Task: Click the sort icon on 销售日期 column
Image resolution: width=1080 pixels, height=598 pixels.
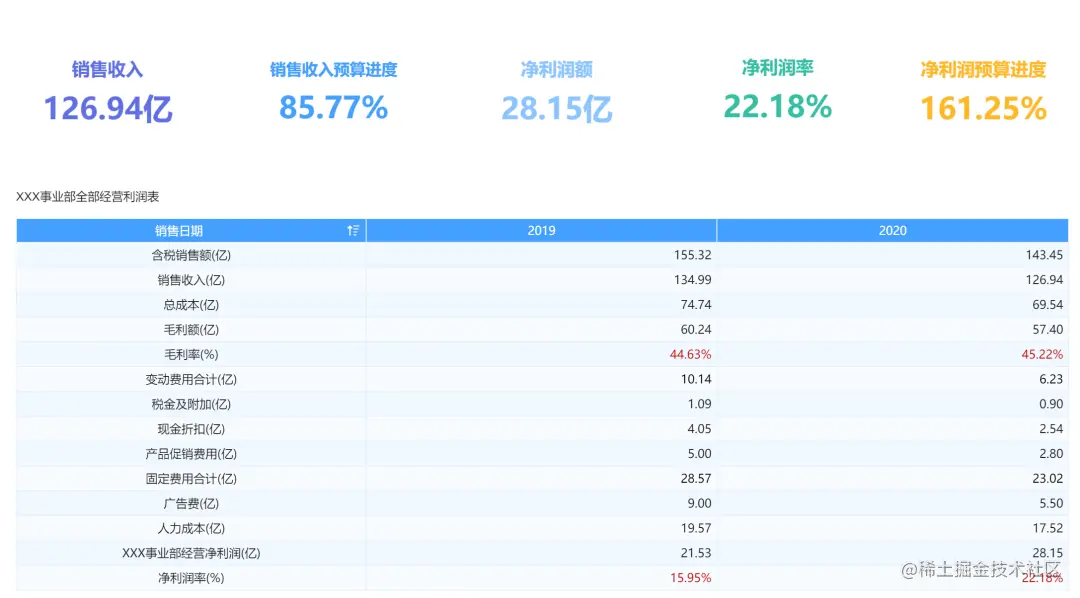Action: pos(352,229)
